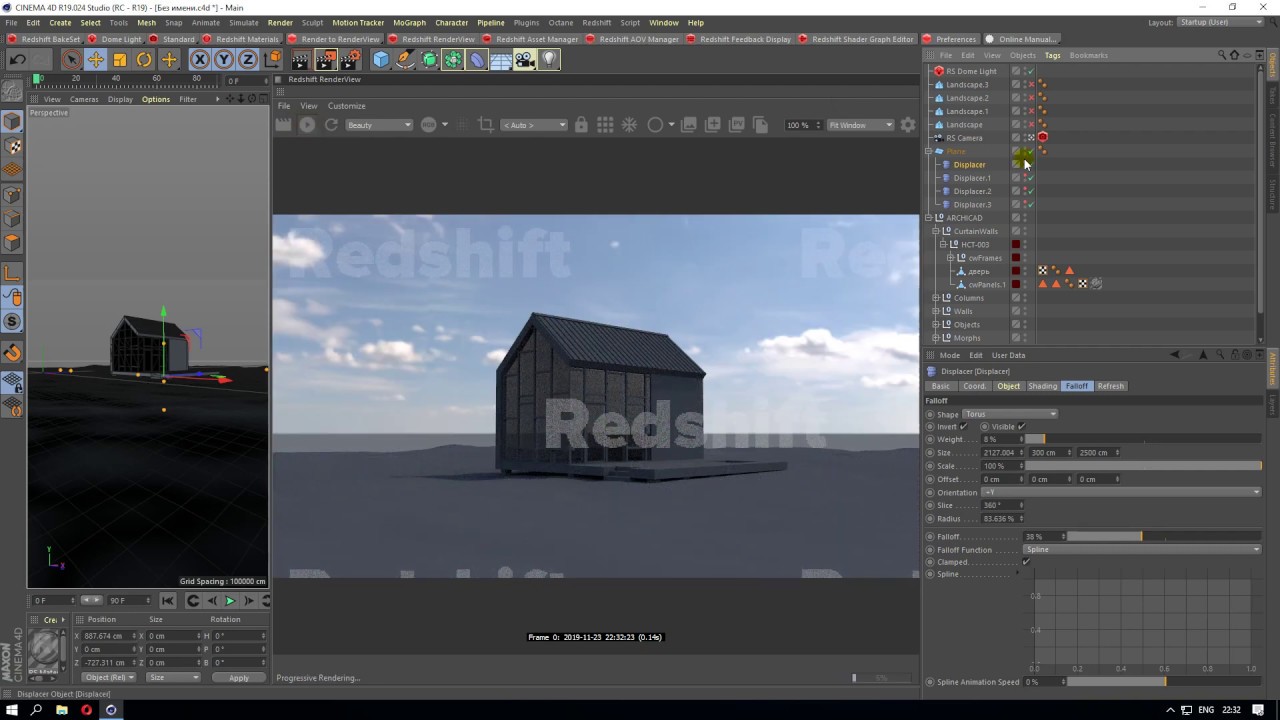Screen dimensions: 1280x720
Task: Click Render View clapperboard icon
Action: [301, 60]
